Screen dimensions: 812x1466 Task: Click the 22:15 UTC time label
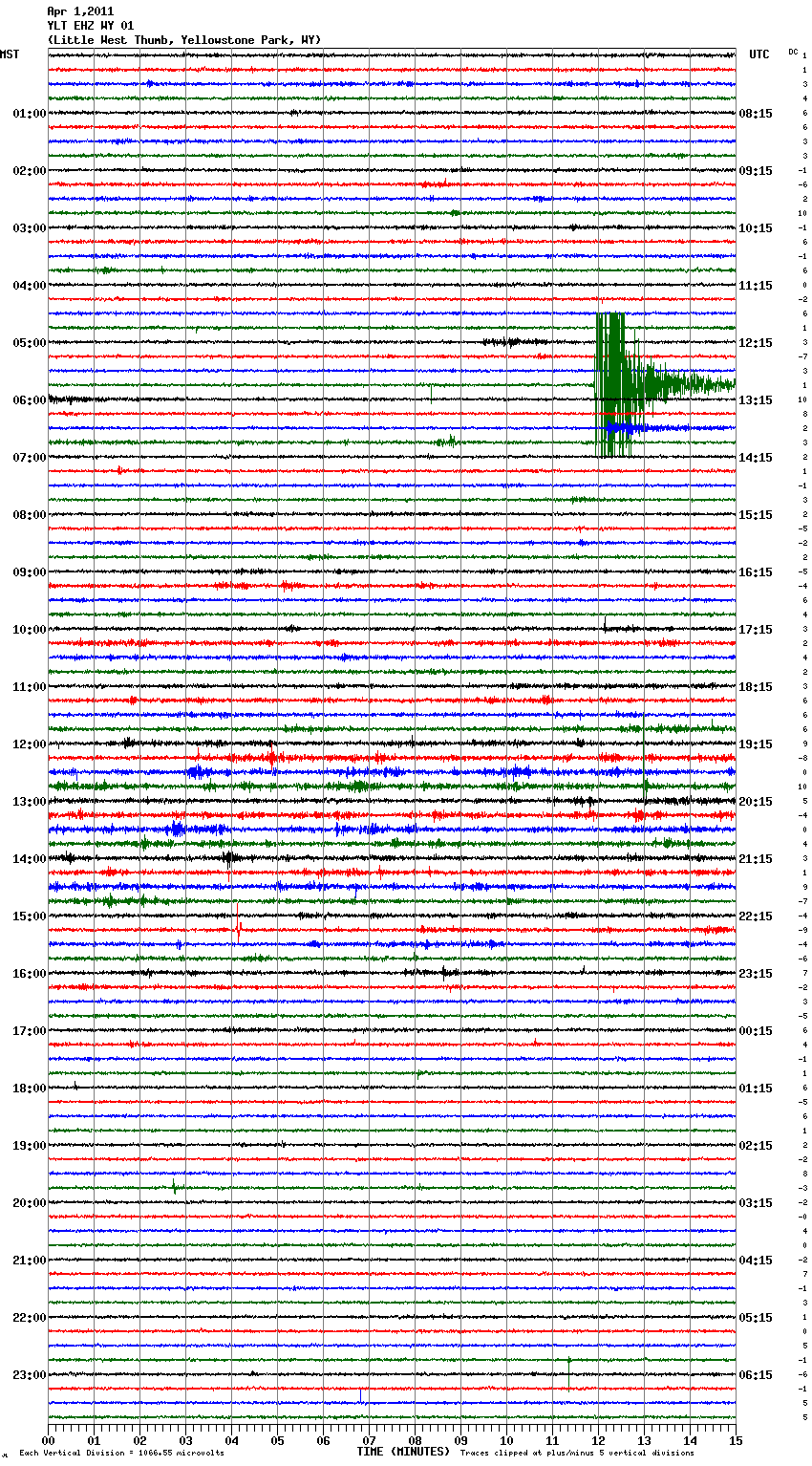click(x=756, y=916)
